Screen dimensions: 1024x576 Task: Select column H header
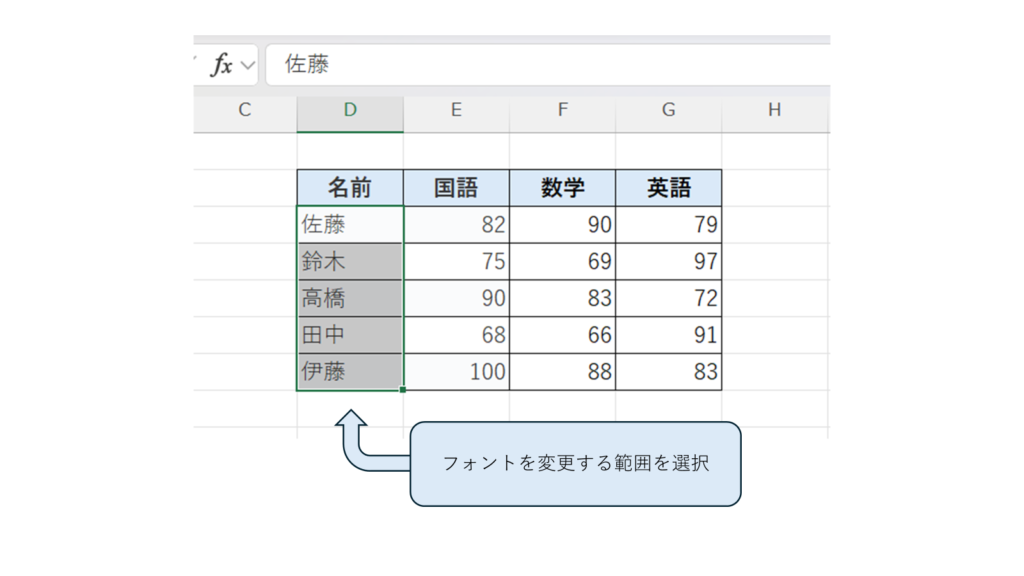click(774, 111)
